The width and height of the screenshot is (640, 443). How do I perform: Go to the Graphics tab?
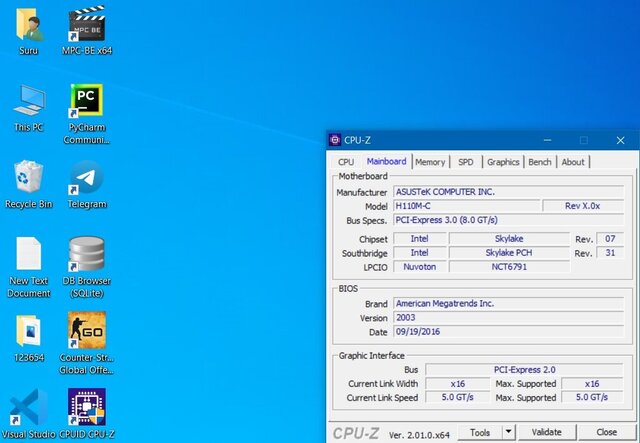pos(503,162)
